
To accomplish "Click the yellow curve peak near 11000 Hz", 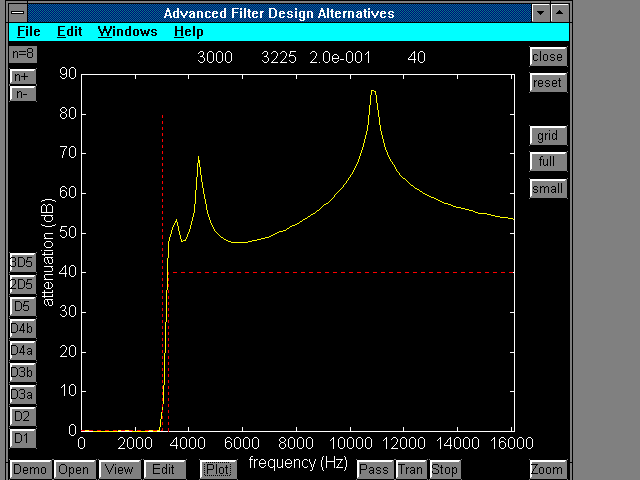I will tap(373, 91).
